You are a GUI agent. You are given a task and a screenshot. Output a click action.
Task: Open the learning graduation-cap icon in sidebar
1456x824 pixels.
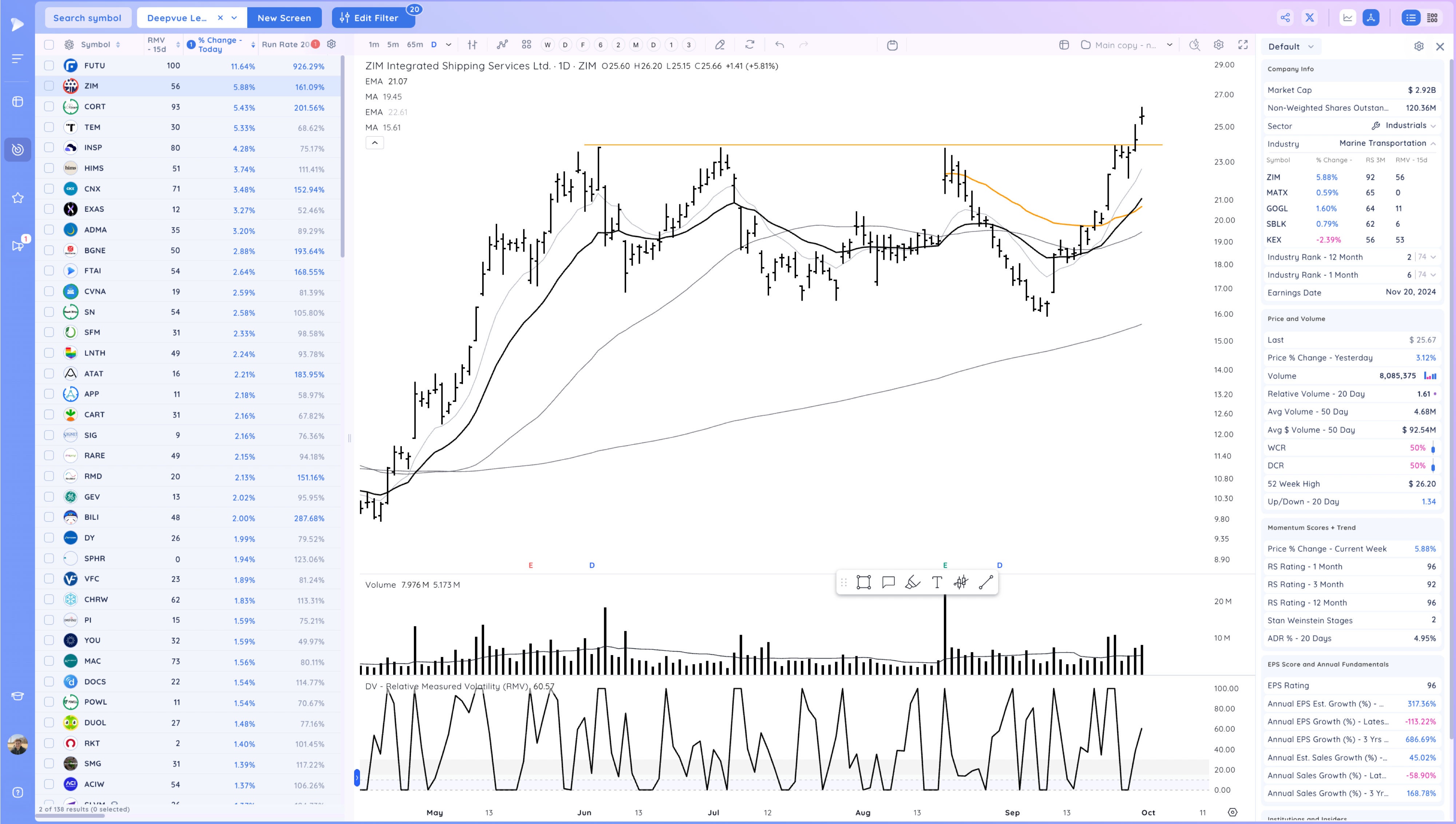click(x=17, y=696)
